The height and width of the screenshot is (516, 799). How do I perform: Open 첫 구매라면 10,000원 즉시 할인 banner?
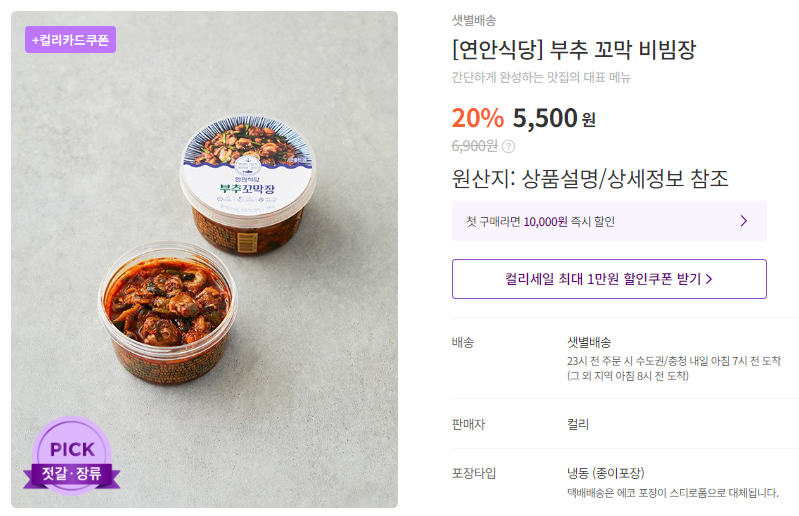click(609, 221)
